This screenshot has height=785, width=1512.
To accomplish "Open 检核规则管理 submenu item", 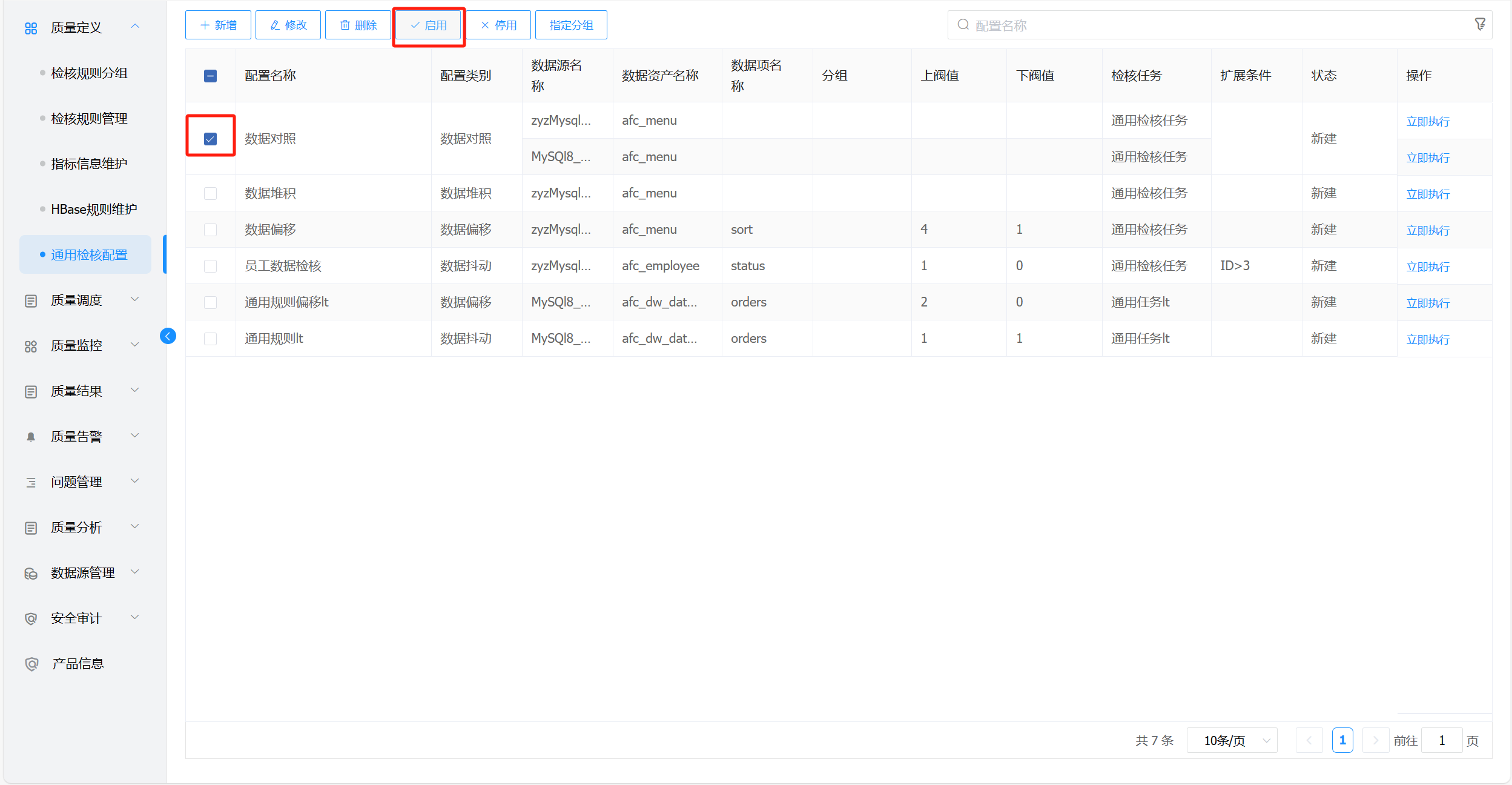I will tap(89, 119).
